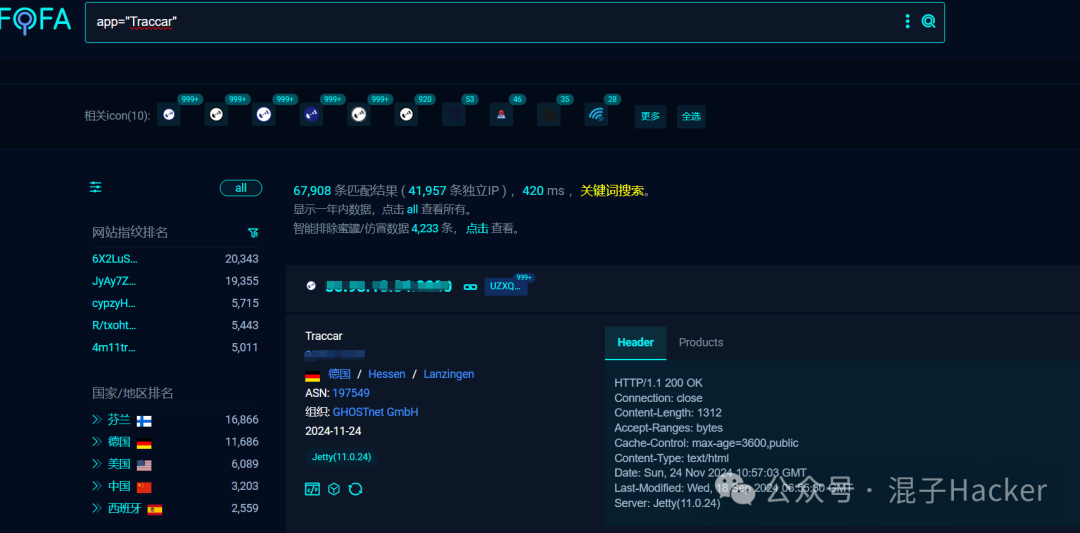This screenshot has width=1080, height=533.
Task: Click the 芬兰 country name
Action: (x=118, y=420)
